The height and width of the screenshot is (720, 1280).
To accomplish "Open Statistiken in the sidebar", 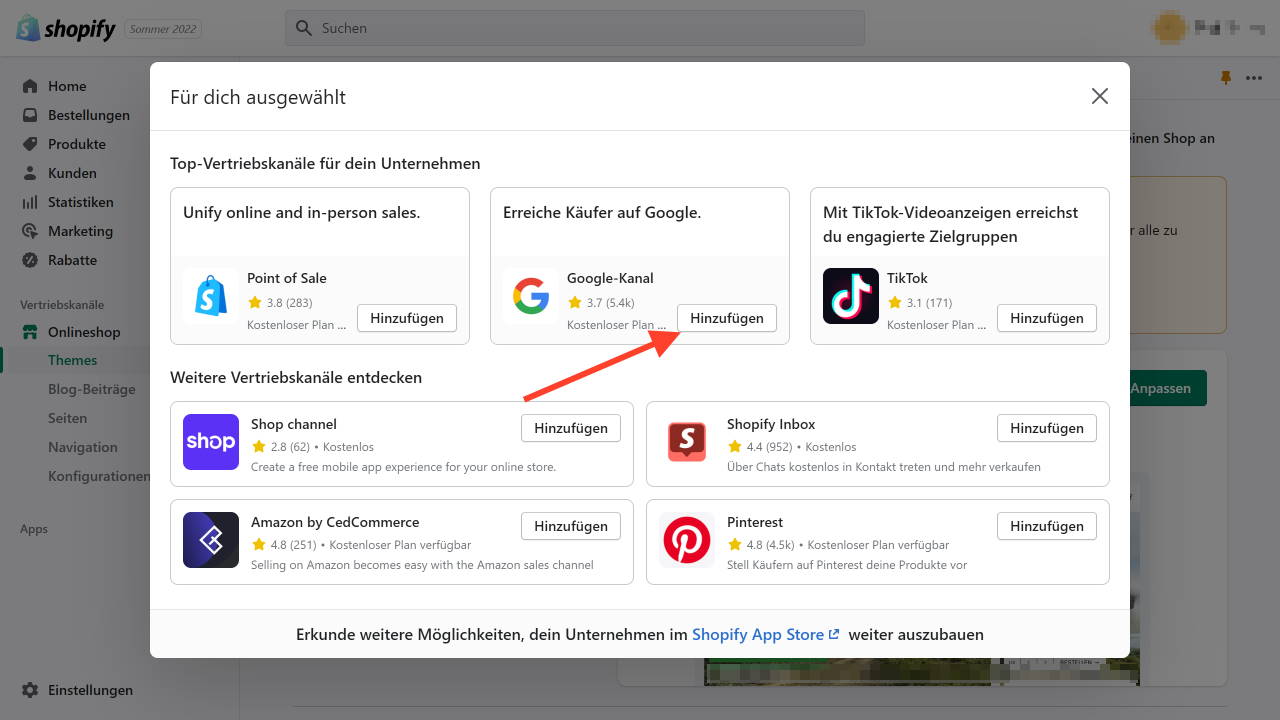I will 81,202.
